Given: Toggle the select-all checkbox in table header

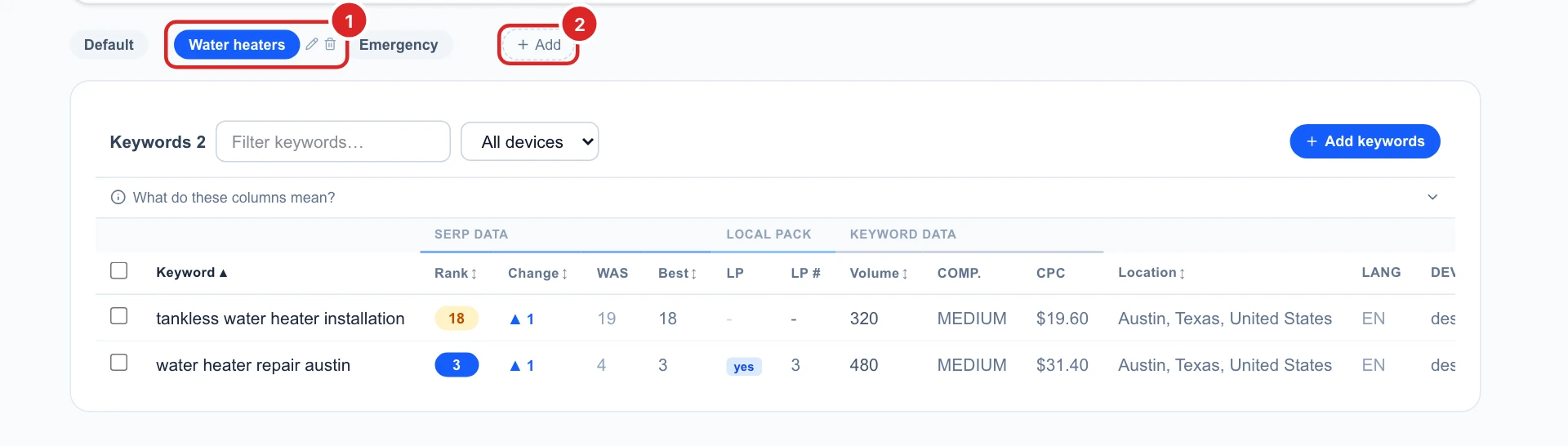Looking at the screenshot, I should (119, 270).
